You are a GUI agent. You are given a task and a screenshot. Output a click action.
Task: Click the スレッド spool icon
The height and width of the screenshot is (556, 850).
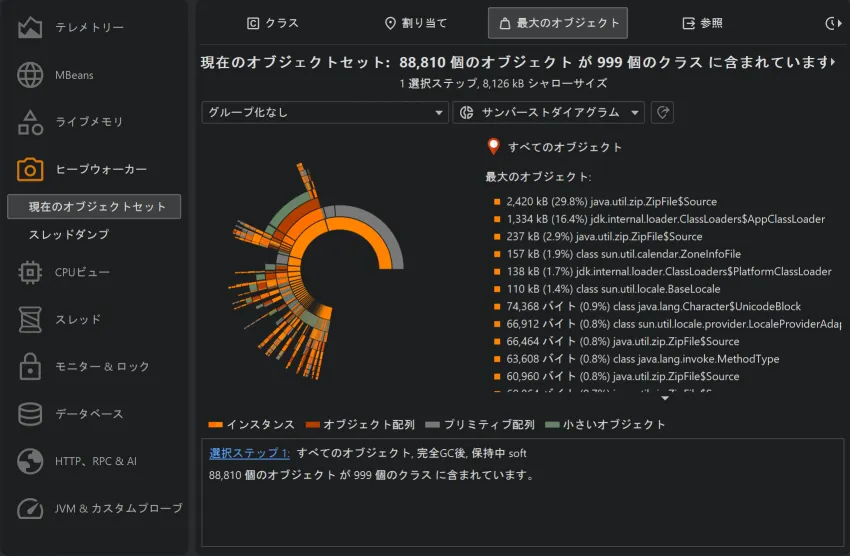30,319
